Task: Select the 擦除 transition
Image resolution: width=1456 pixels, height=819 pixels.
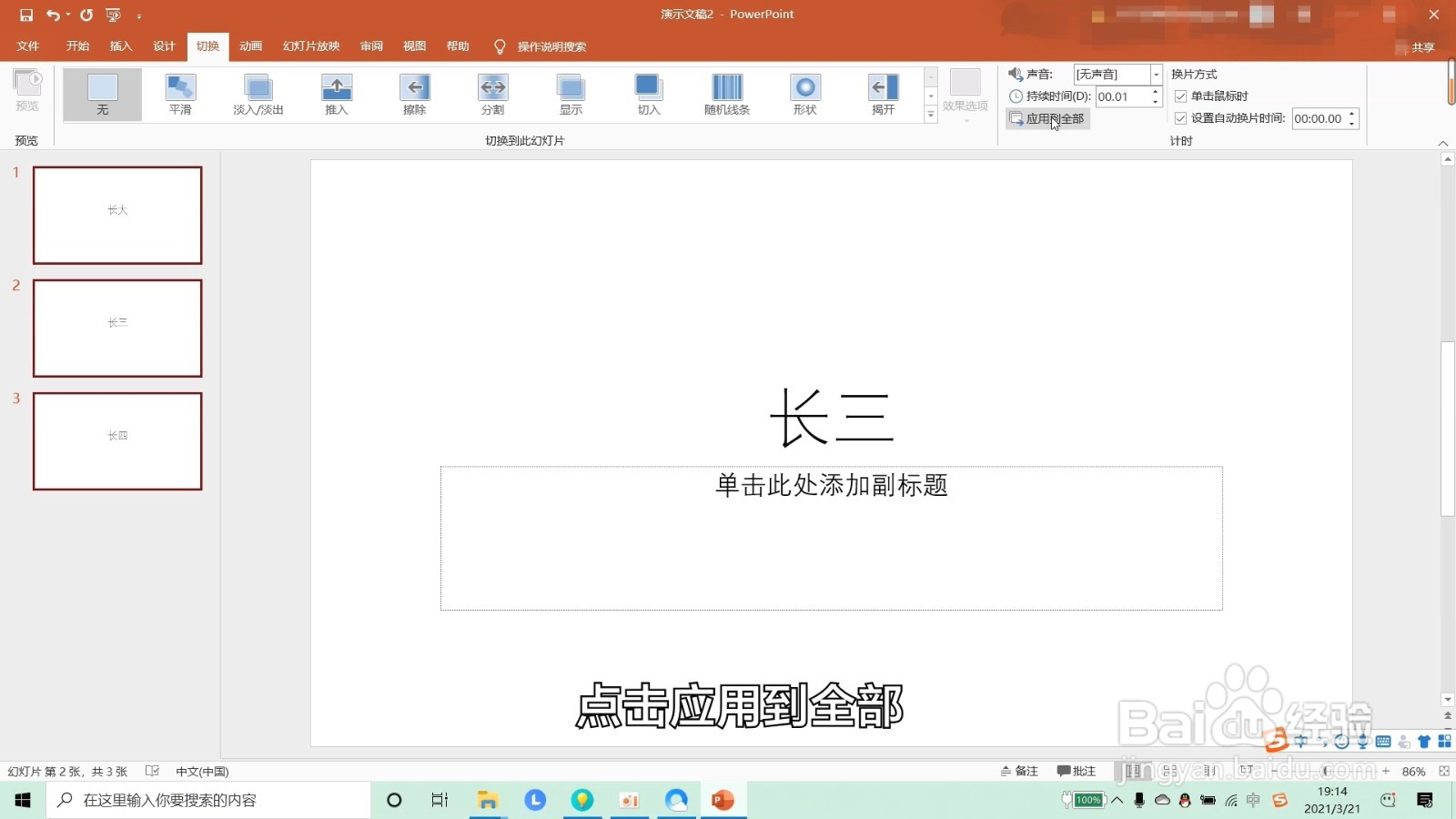Action: (415, 95)
